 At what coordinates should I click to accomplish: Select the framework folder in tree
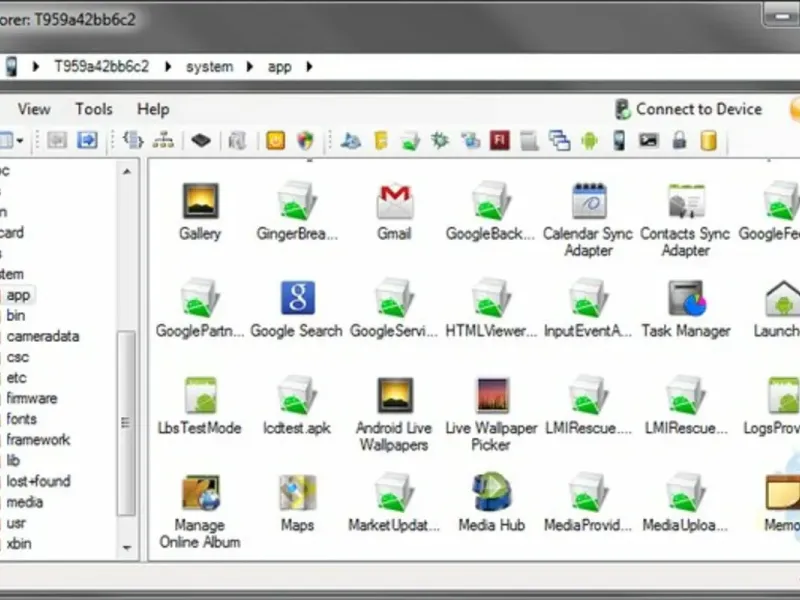[38, 440]
